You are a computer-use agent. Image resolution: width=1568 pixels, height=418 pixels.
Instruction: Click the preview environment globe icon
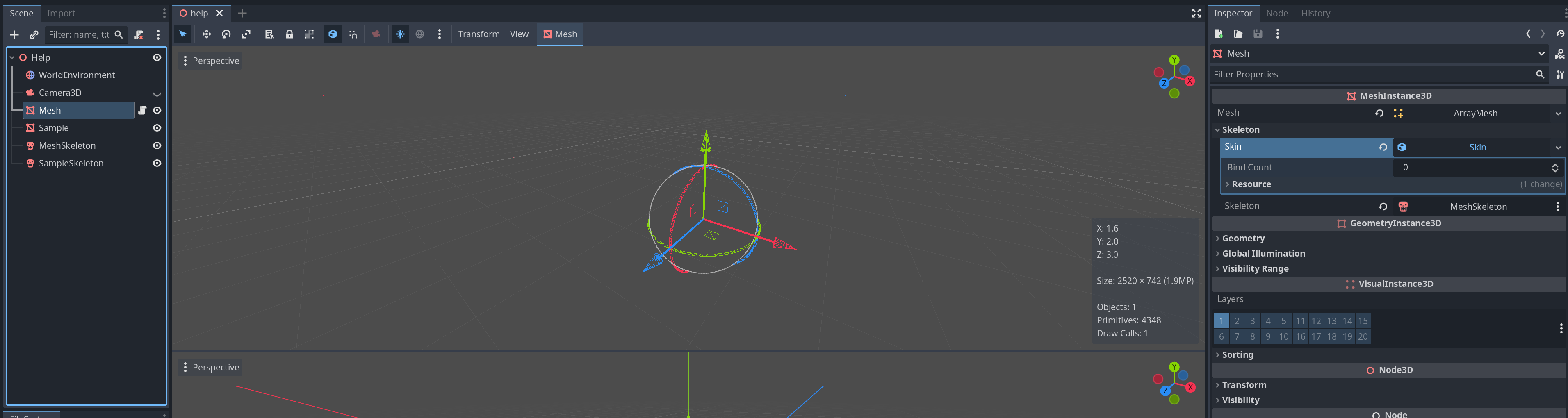(x=420, y=34)
